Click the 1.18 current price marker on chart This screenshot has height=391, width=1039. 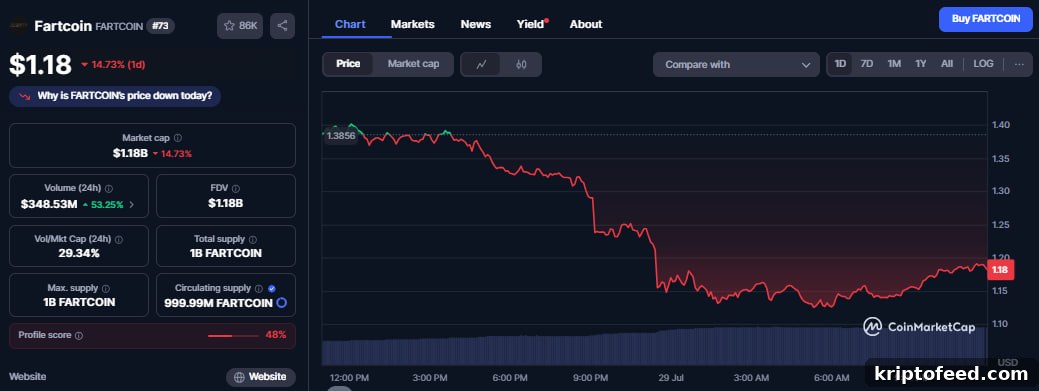click(1000, 270)
